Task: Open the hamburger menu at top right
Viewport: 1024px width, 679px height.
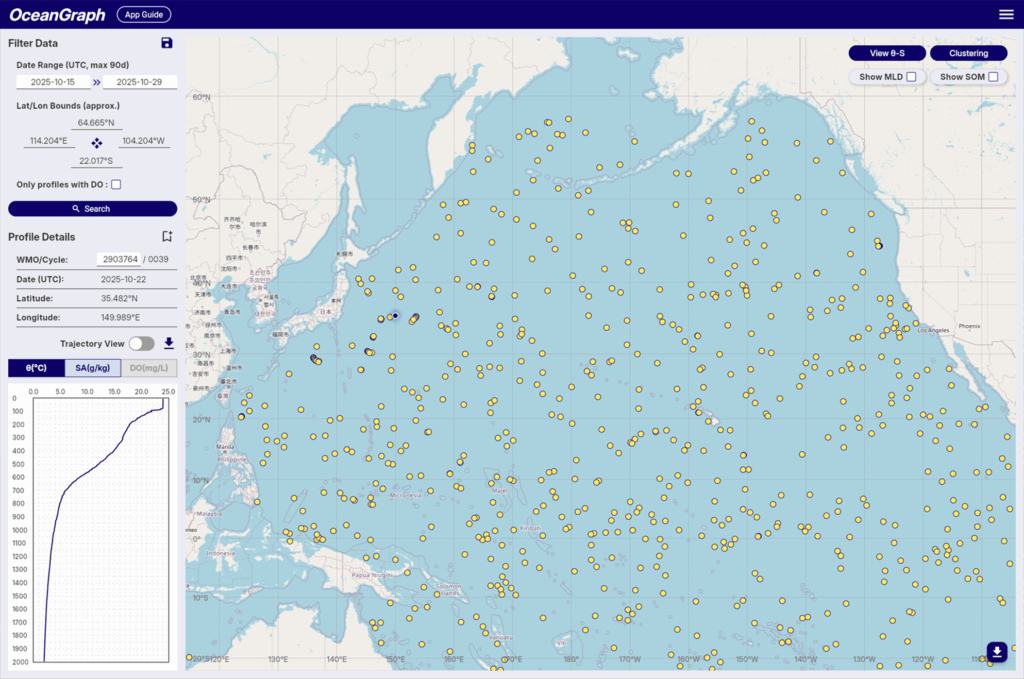Action: click(x=1006, y=14)
